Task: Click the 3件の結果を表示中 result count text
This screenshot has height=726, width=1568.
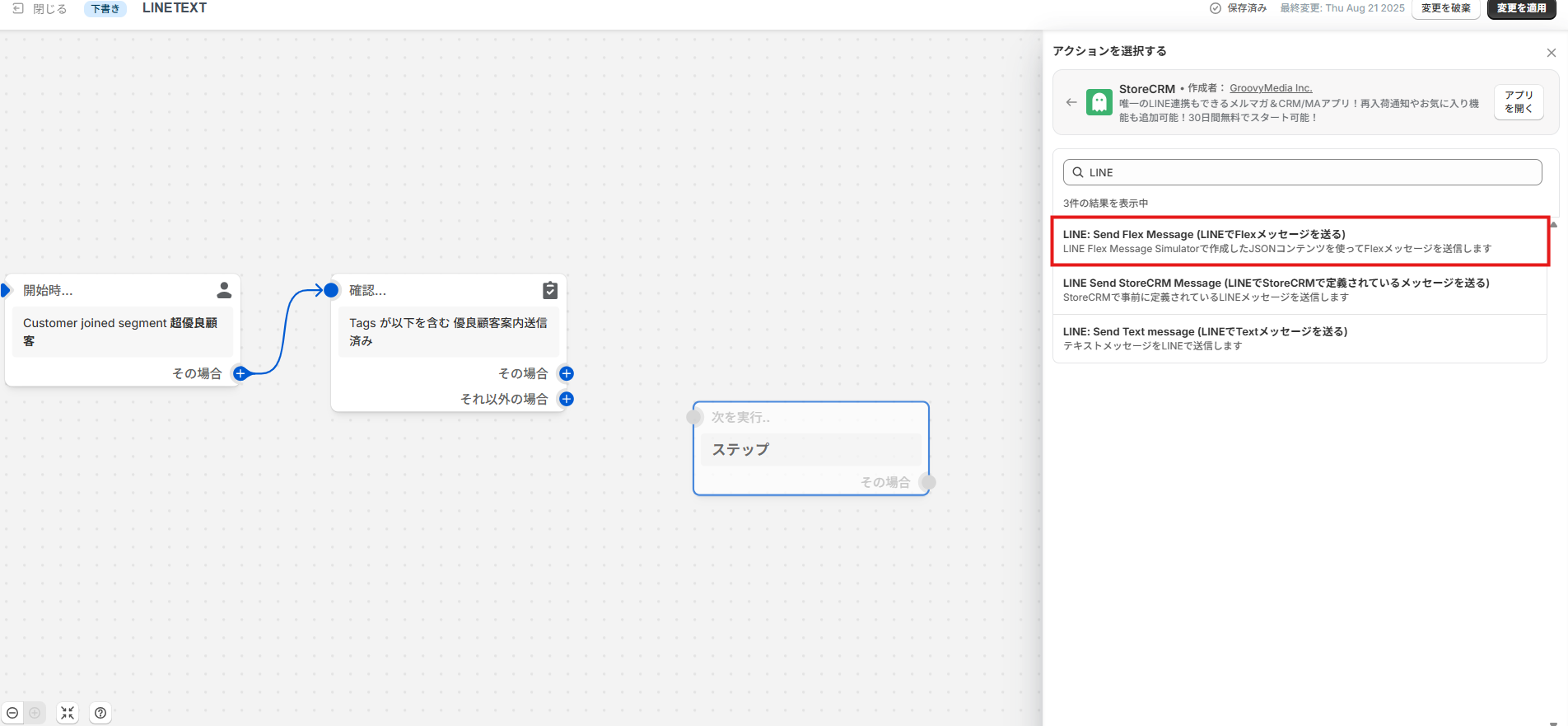Action: (x=1105, y=204)
